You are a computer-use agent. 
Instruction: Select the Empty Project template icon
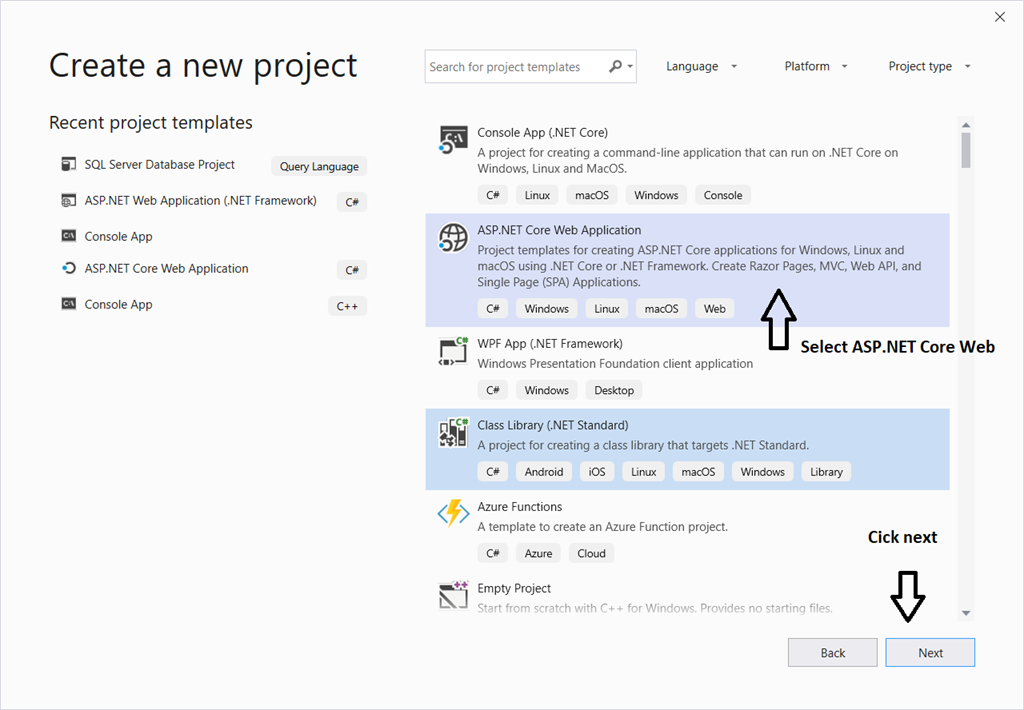point(452,595)
